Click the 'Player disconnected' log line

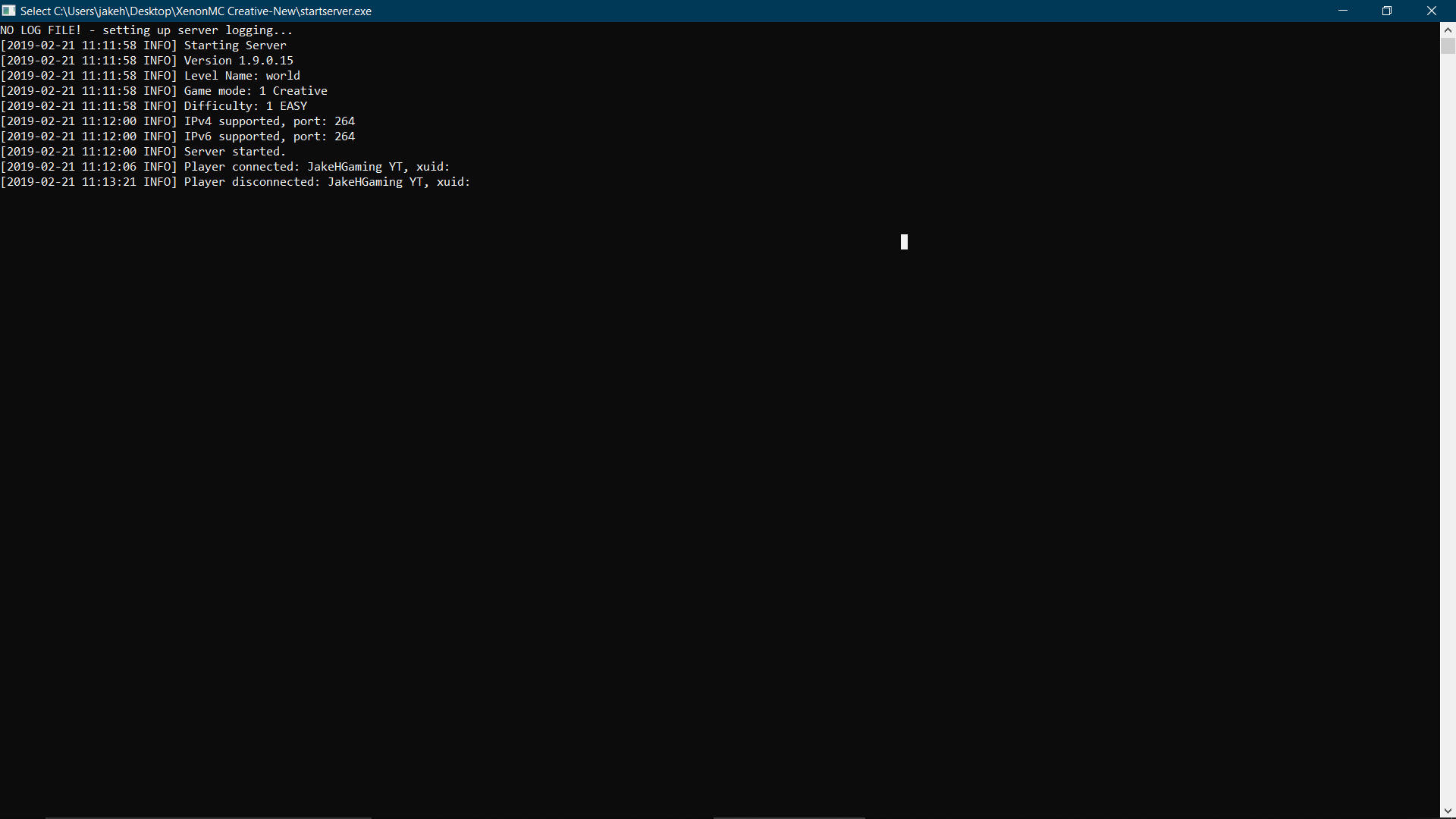[x=327, y=182]
